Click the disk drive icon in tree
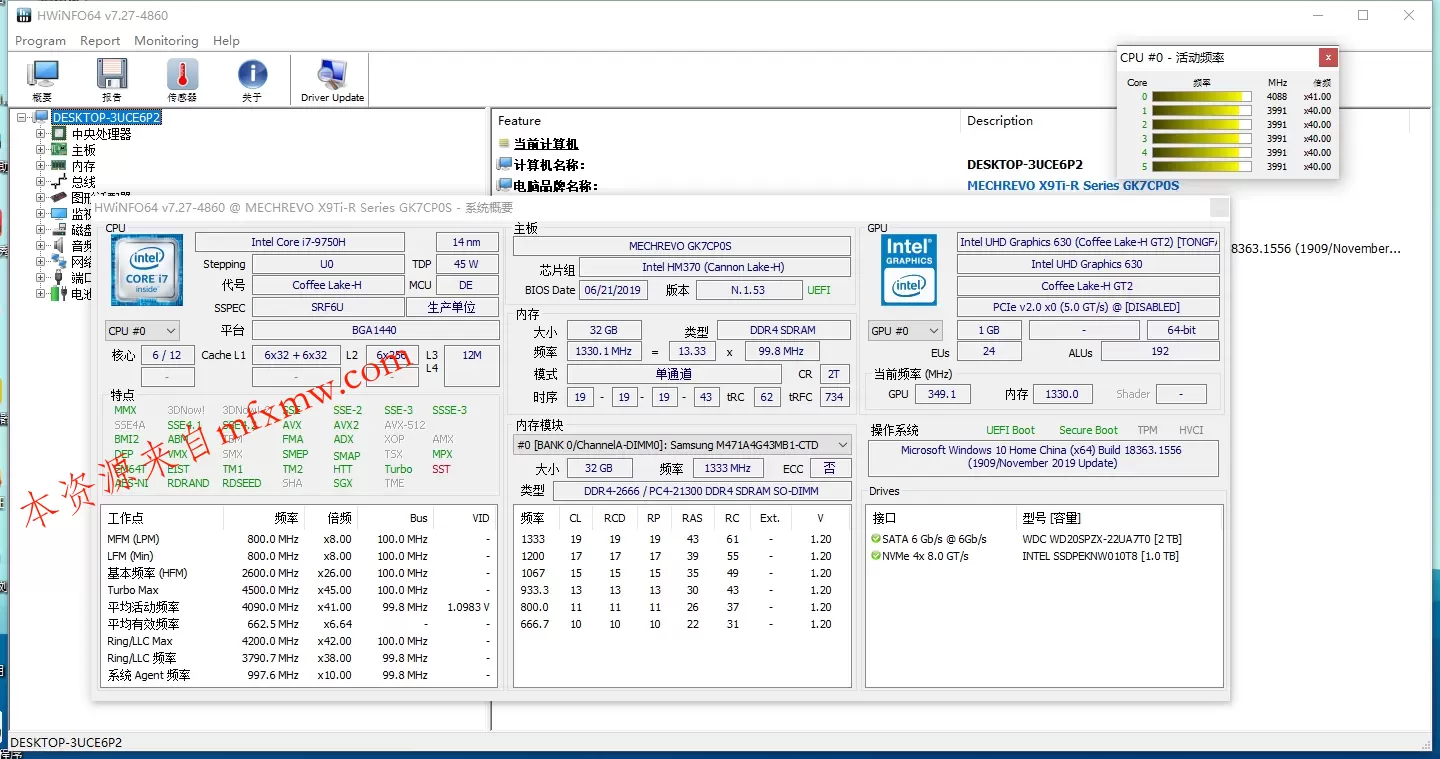The height and width of the screenshot is (759, 1440). click(59, 230)
